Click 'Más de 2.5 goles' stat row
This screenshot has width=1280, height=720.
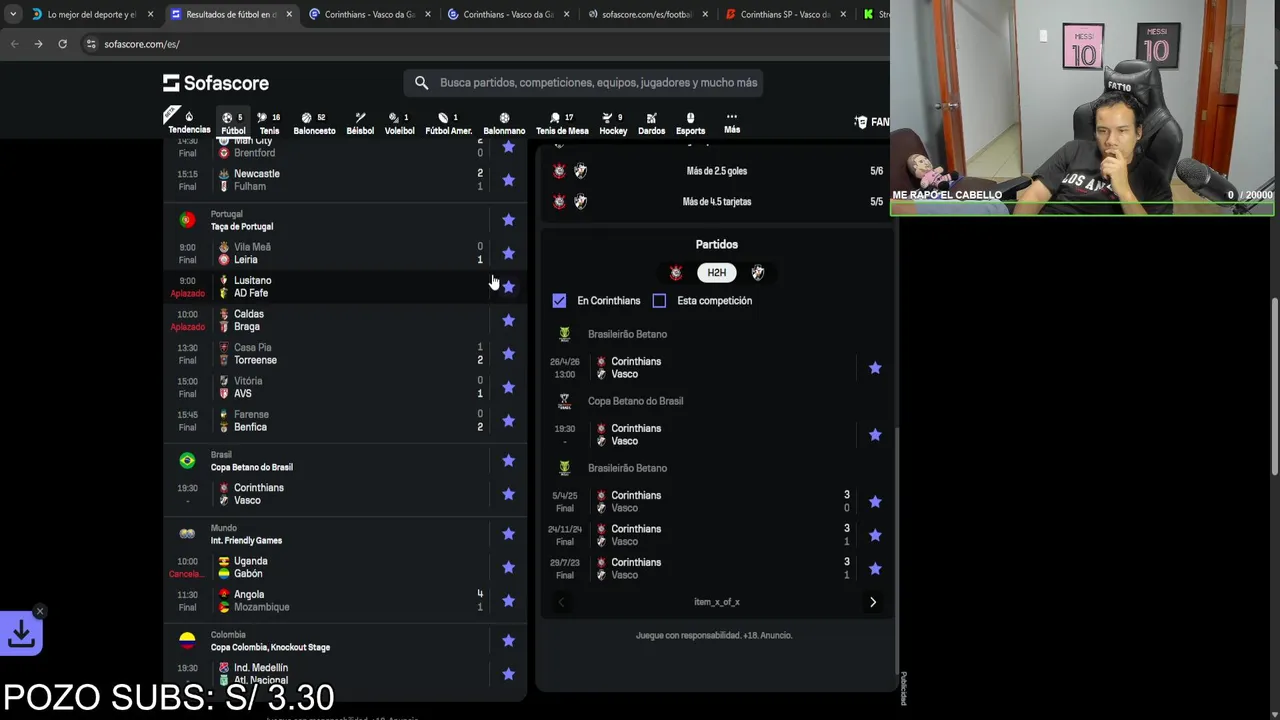pyautogui.click(x=717, y=171)
